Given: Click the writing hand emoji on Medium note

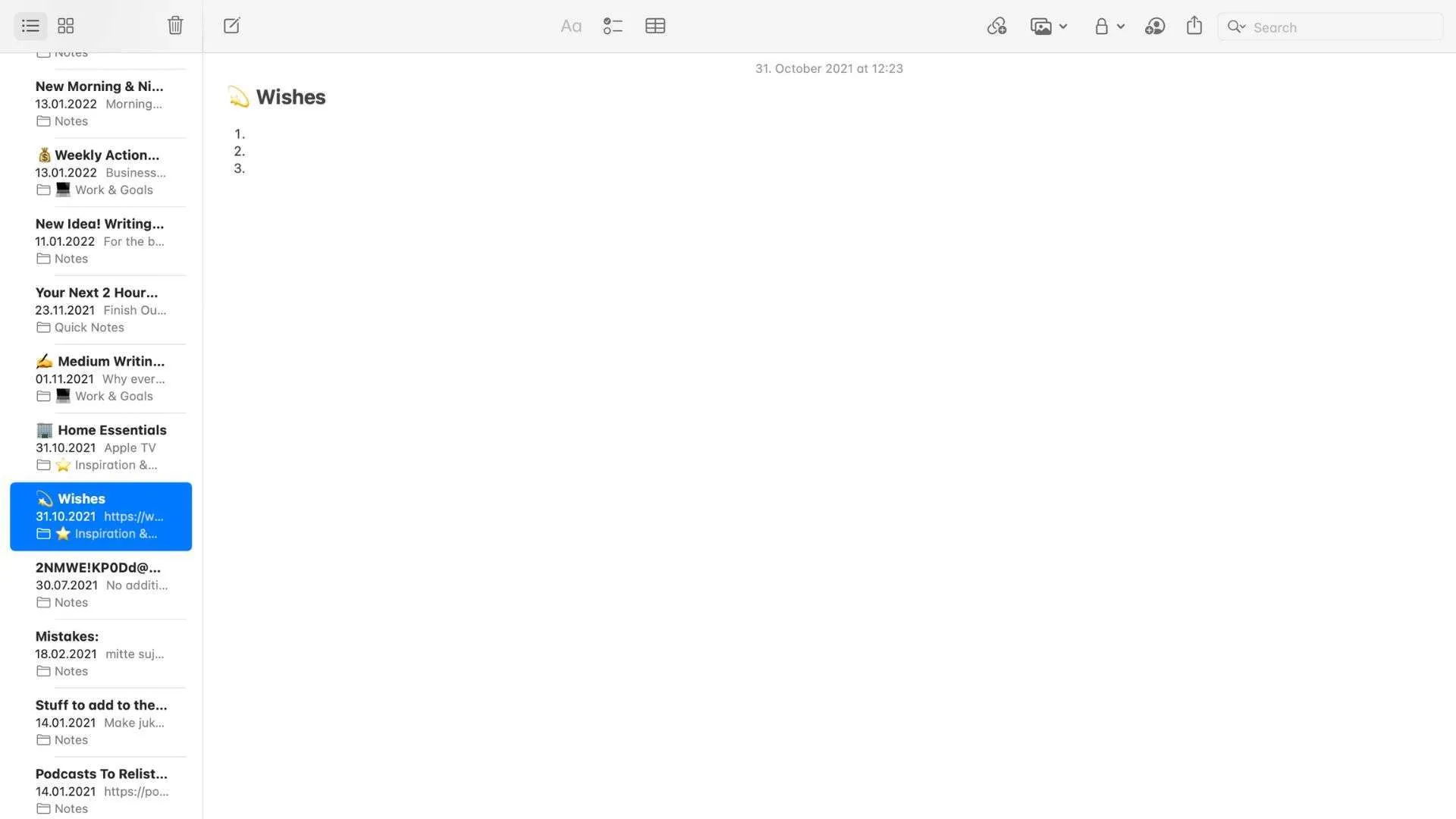Looking at the screenshot, I should tap(45, 362).
